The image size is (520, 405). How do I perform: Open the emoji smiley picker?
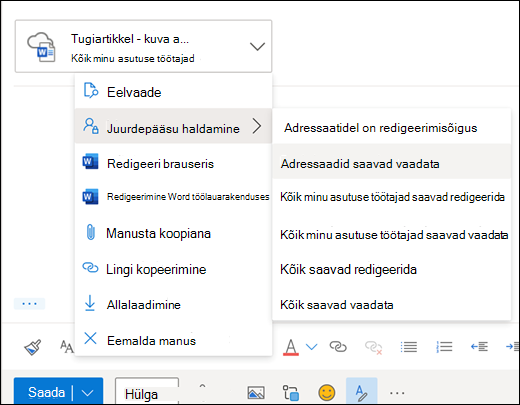click(x=327, y=392)
